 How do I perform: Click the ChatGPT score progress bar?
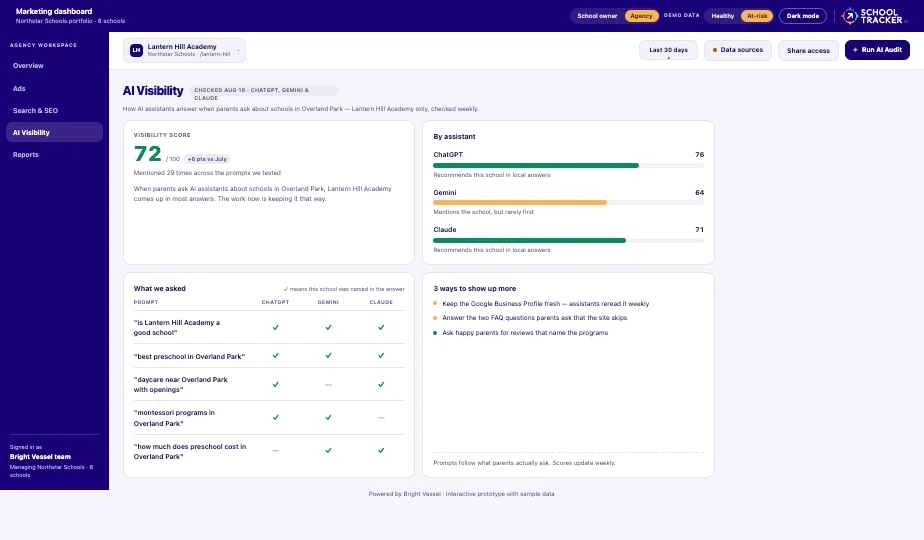coord(568,166)
